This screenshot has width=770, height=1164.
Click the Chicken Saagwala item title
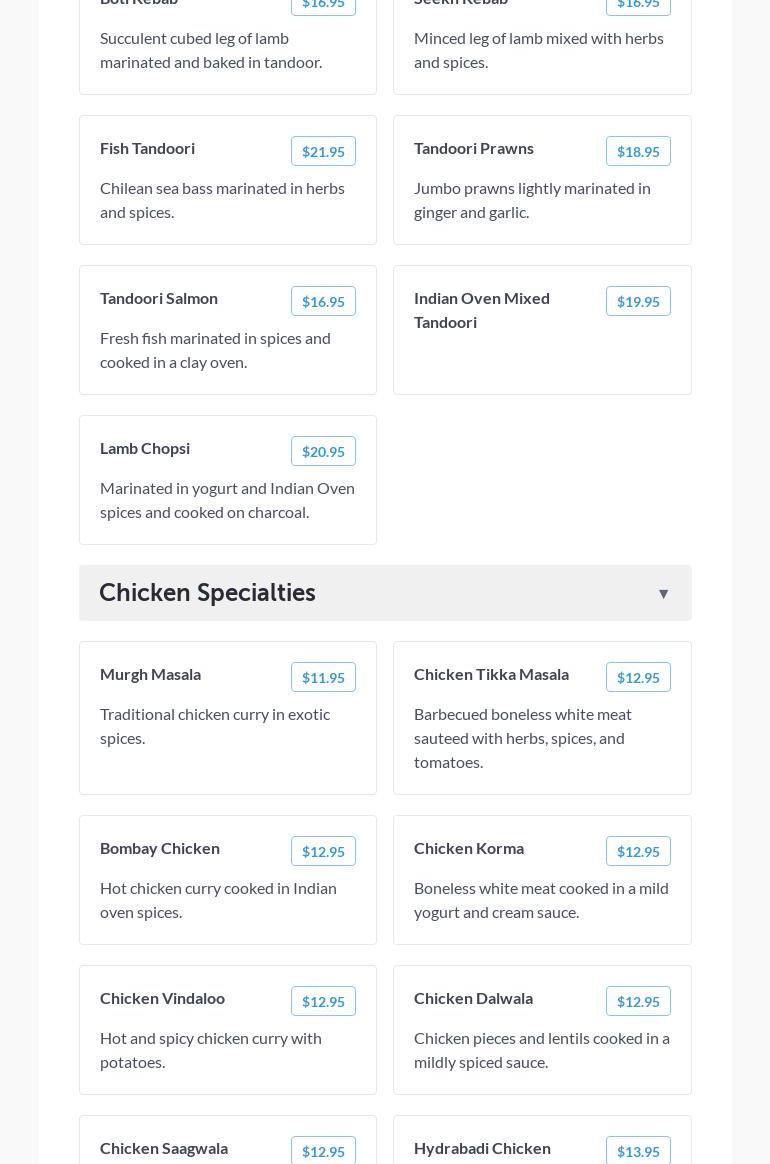click(164, 1148)
